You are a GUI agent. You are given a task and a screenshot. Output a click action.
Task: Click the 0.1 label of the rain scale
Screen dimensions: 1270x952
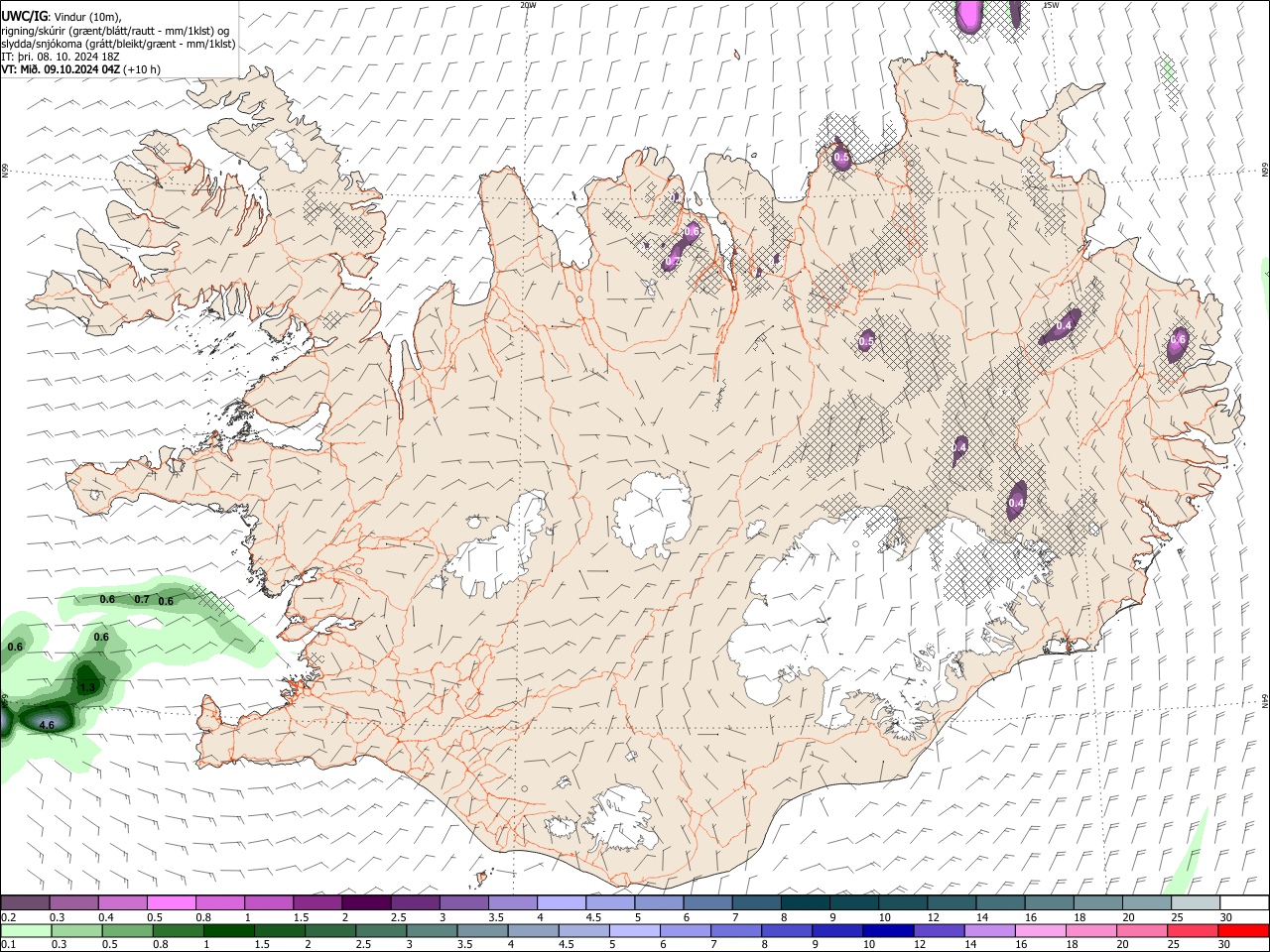[x=8, y=944]
